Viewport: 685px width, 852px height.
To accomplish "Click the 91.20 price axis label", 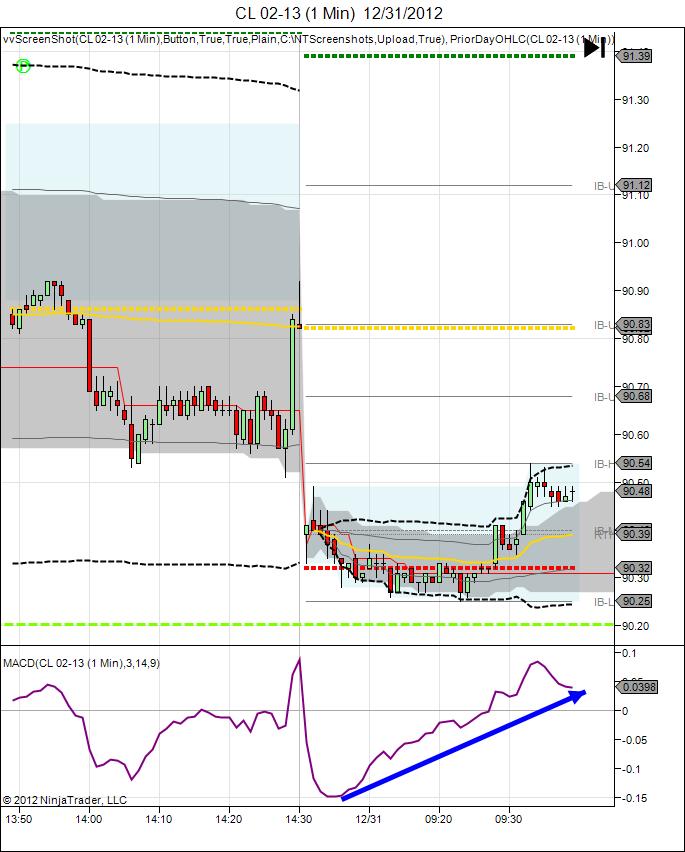I will (x=635, y=148).
